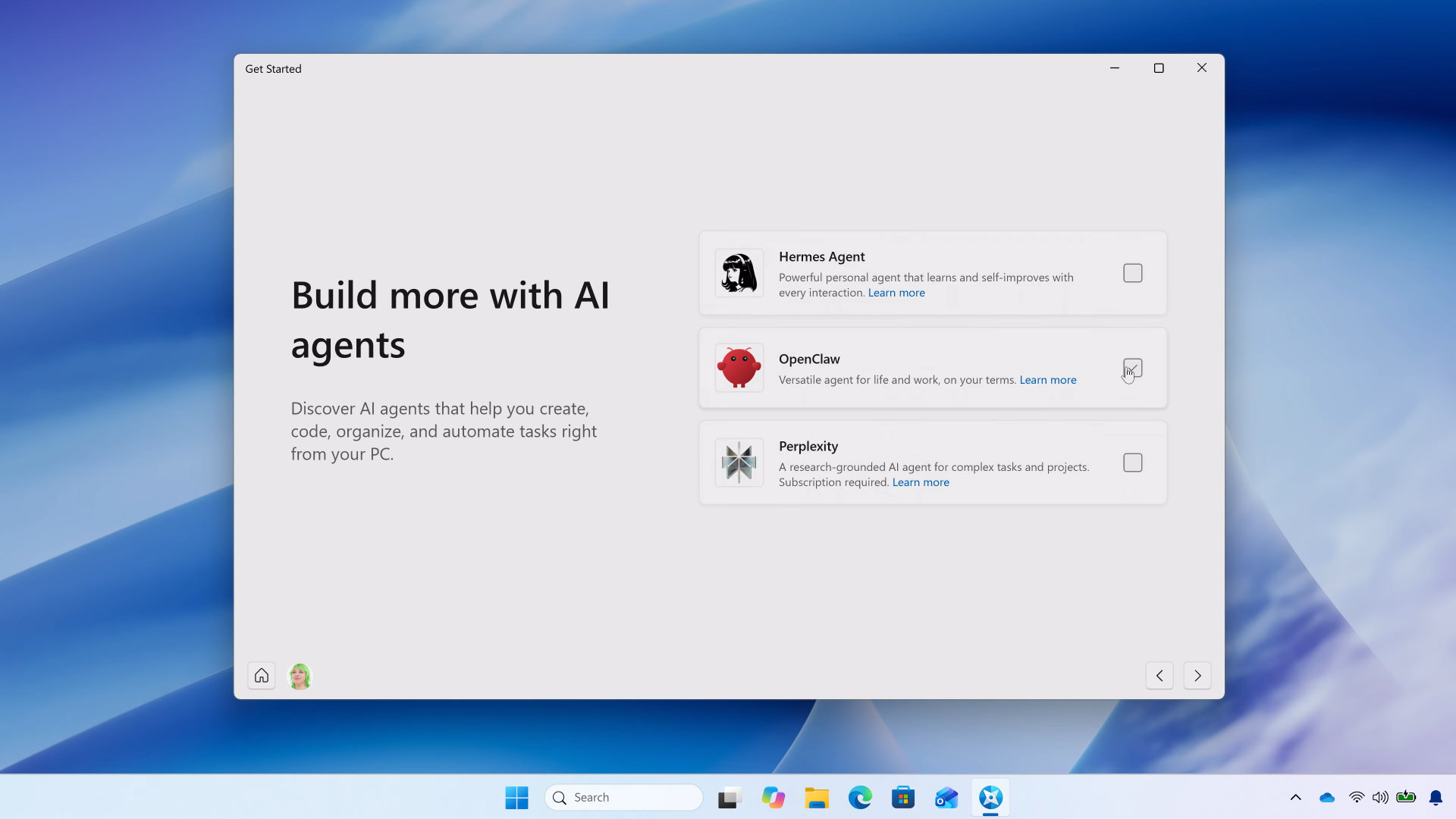Click the volume speaker tray icon
The width and height of the screenshot is (1456, 819).
pos(1380,797)
